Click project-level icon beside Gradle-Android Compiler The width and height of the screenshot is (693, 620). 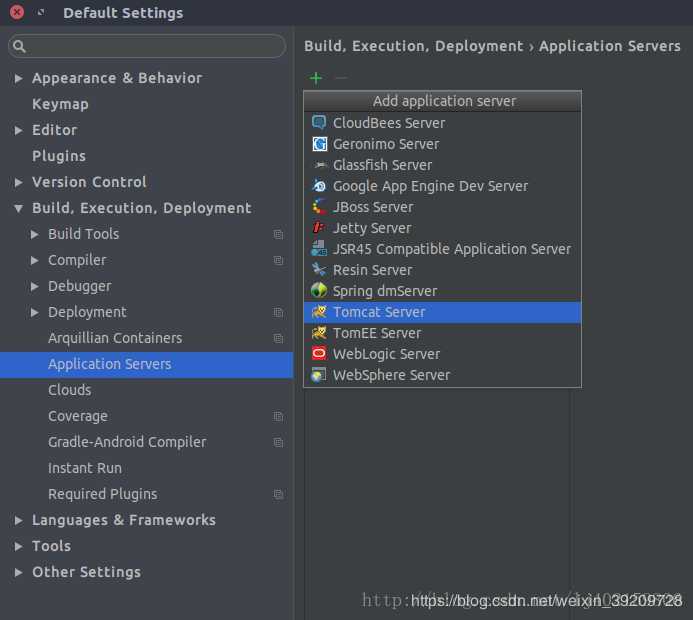click(x=278, y=442)
